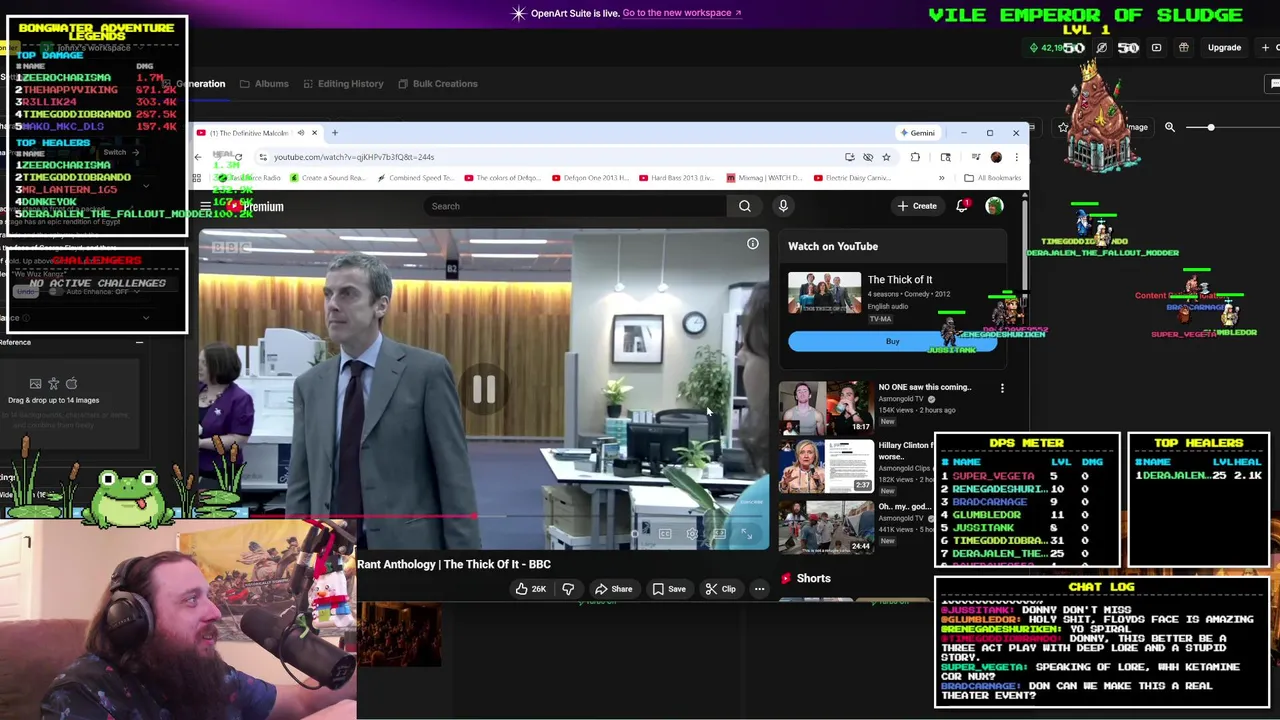Viewport: 1280px width, 720px height.
Task: Reload the YouTube page
Action: coord(238,157)
